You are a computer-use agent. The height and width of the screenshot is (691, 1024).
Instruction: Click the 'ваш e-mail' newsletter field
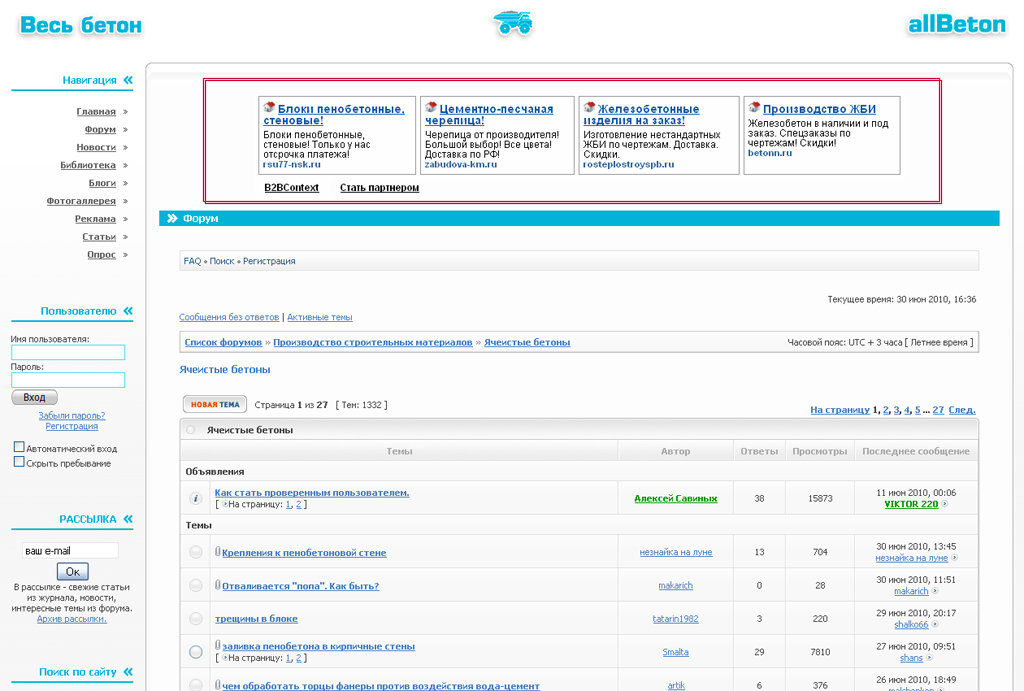(x=70, y=551)
